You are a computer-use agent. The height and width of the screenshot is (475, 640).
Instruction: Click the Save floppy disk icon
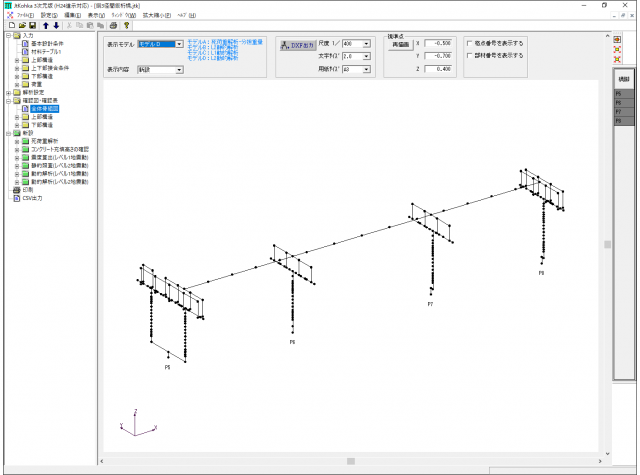point(31,25)
